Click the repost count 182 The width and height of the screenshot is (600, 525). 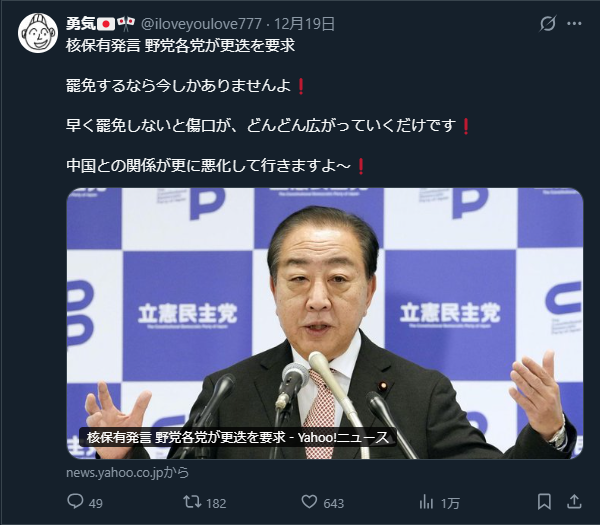click(216, 503)
